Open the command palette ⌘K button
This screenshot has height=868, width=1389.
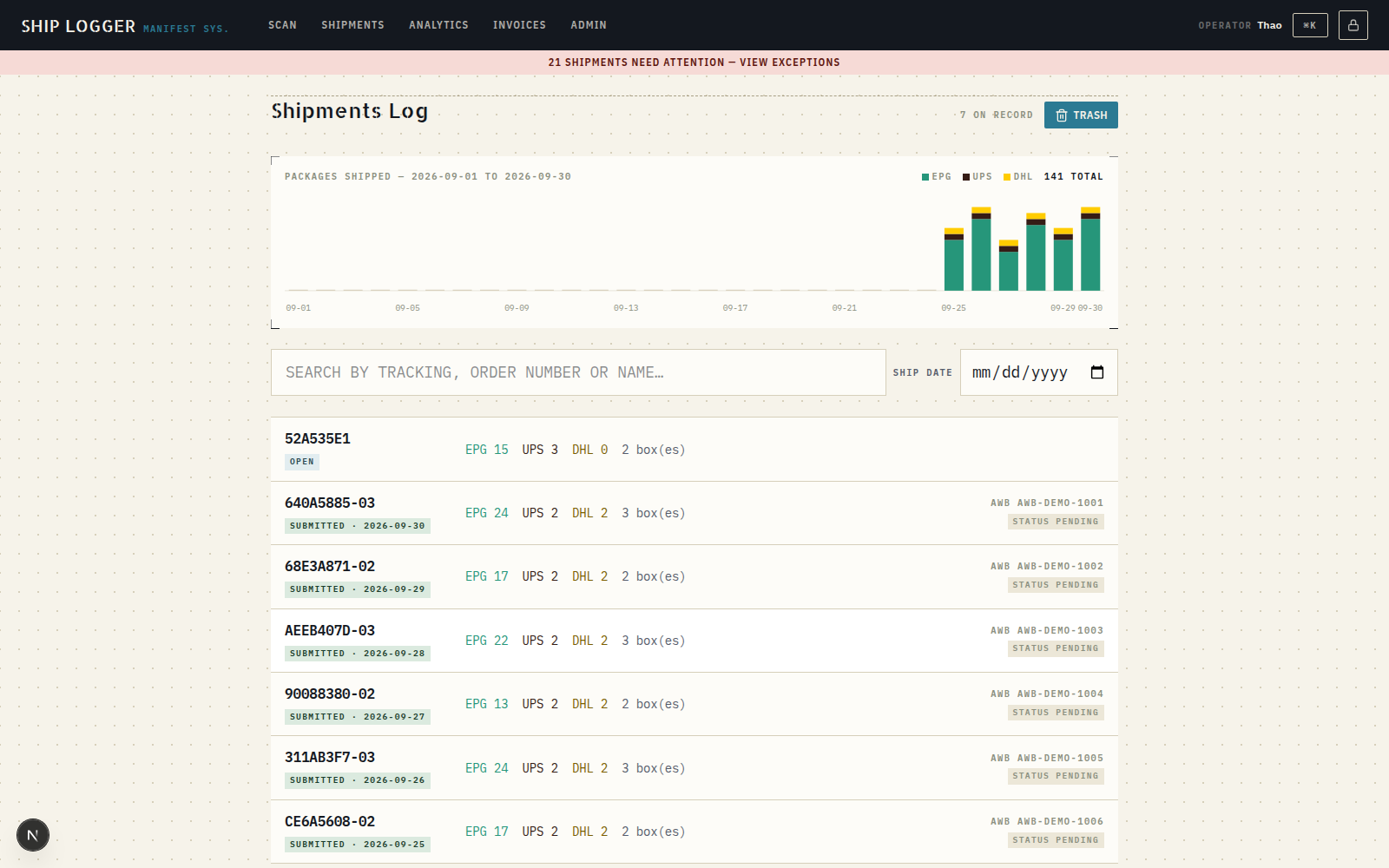[1310, 25]
